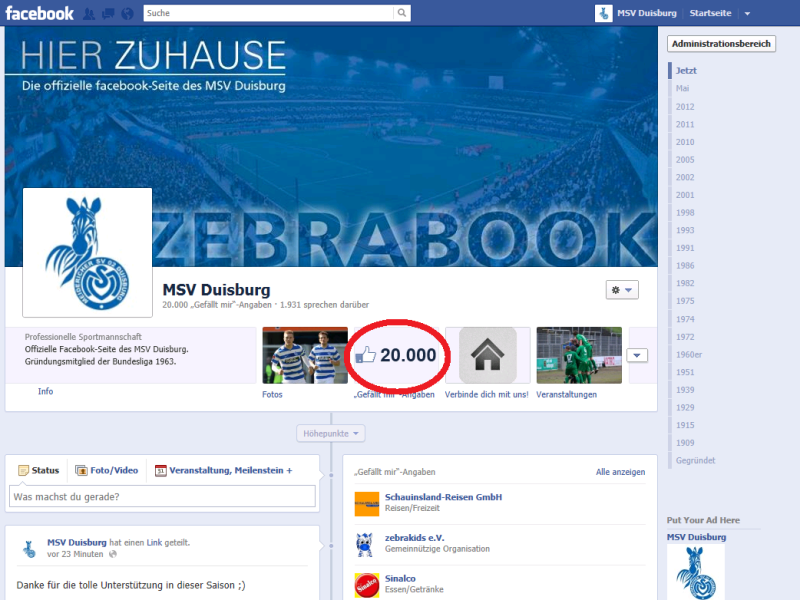Jump to 1998 on timeline
800x600 pixels.
point(685,213)
